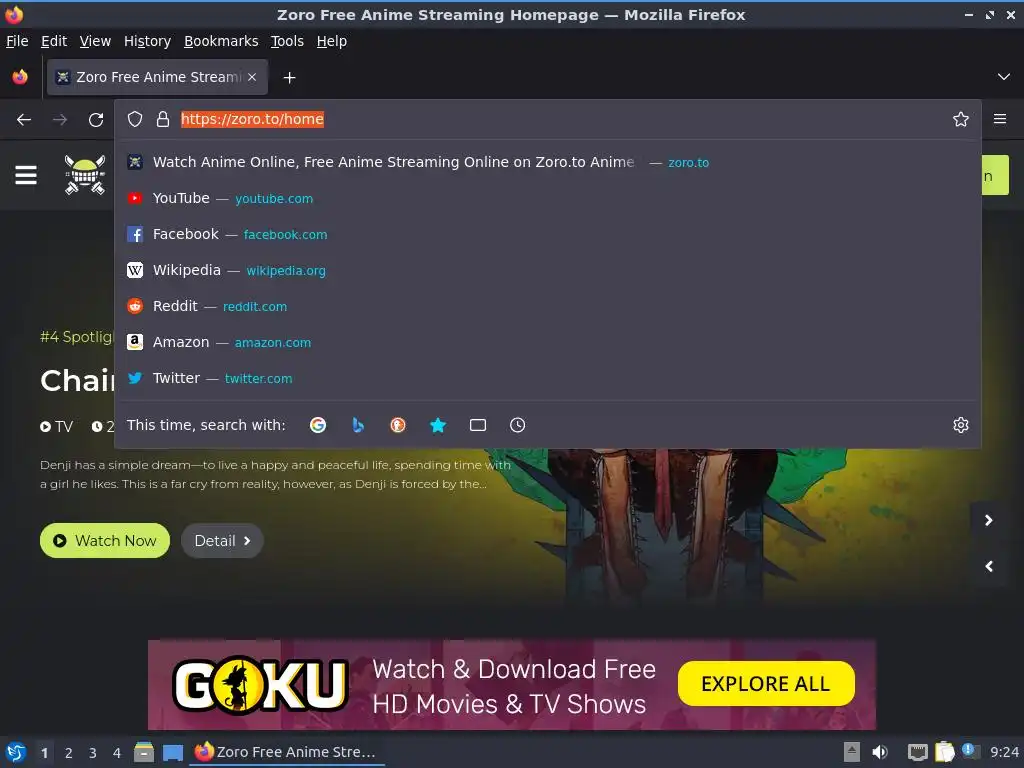Screen dimensions: 1024x768
Task: Go to next spotlight slide
Action: [x=989, y=520]
